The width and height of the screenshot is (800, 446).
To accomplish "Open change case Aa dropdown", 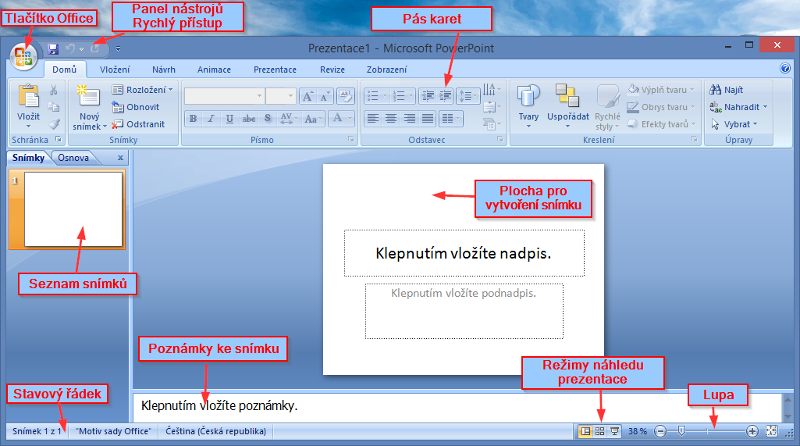I will [313, 119].
